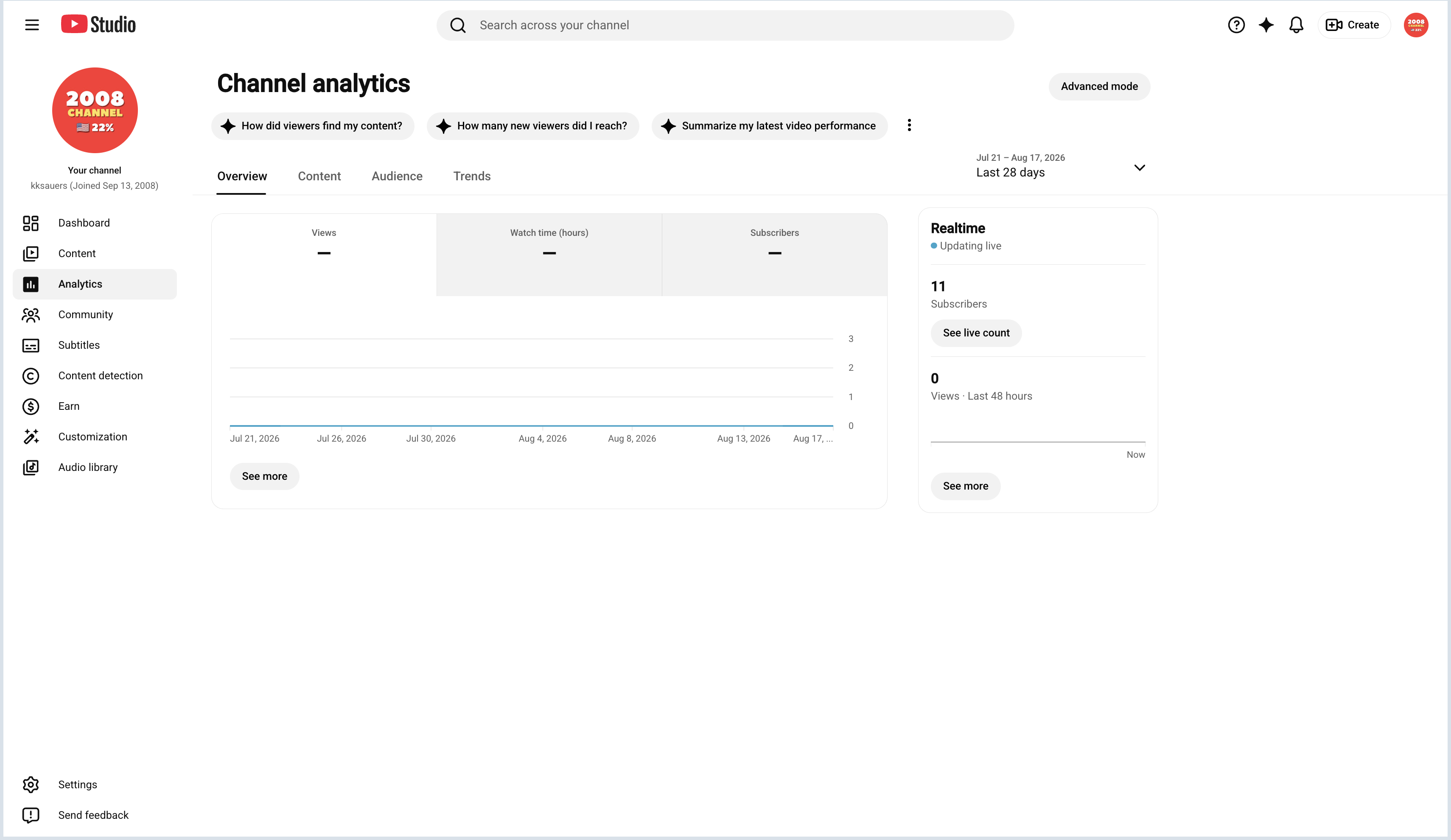Focus the 'Search across your channel' field
Screen dimensions: 1451x840
coord(725,25)
